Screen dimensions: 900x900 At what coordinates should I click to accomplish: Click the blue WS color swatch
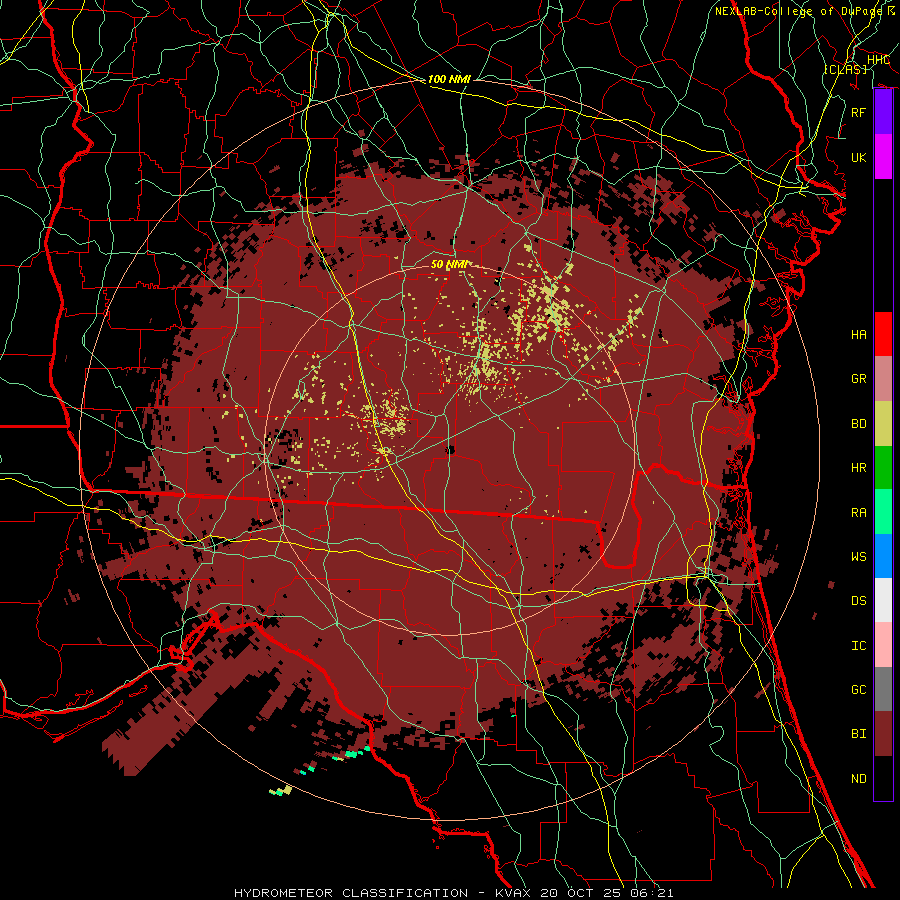[883, 556]
